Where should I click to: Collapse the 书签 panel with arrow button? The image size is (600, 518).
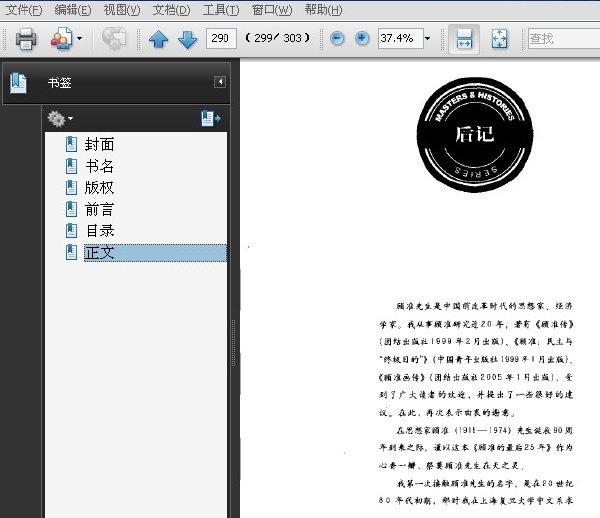[220, 82]
